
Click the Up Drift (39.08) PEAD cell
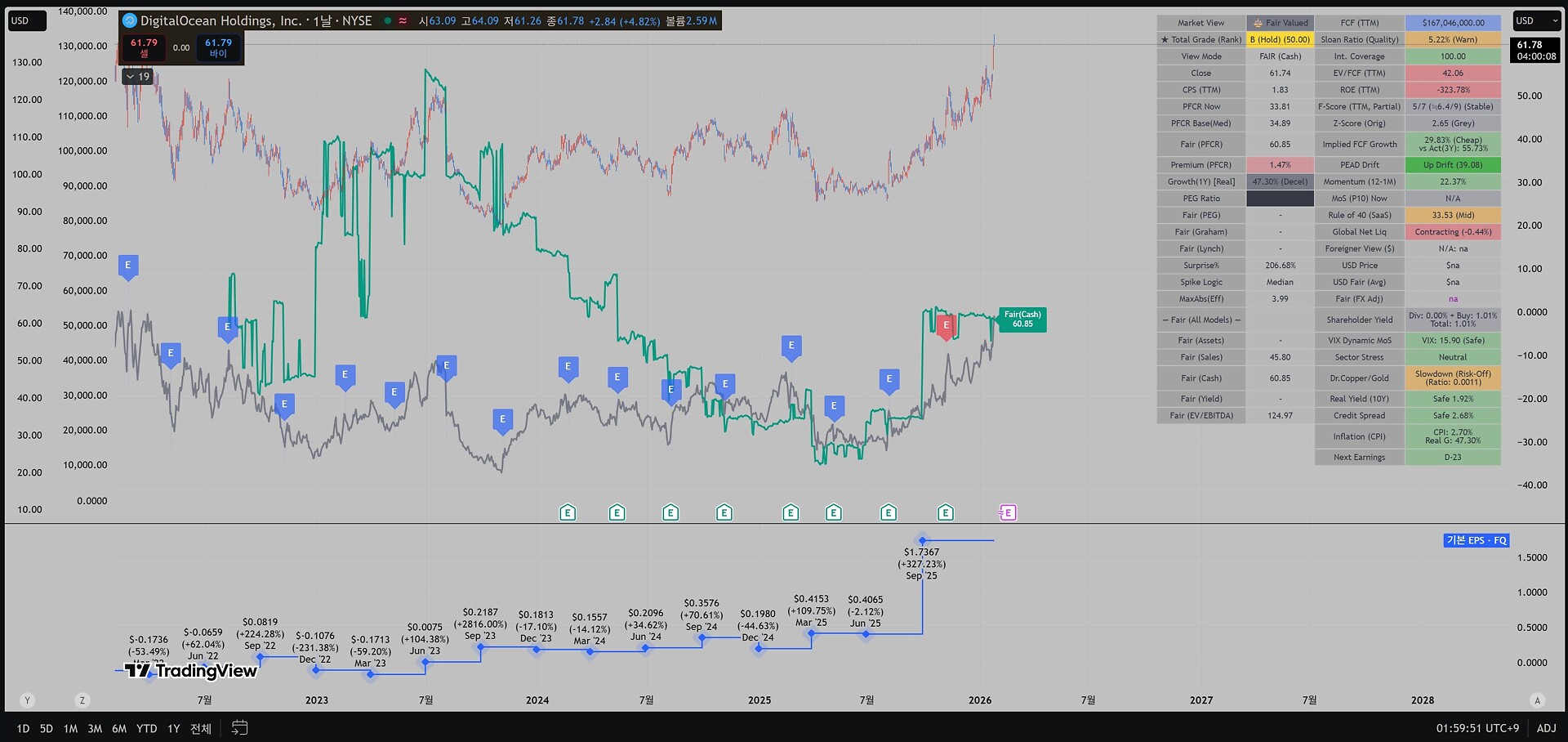click(x=1453, y=165)
